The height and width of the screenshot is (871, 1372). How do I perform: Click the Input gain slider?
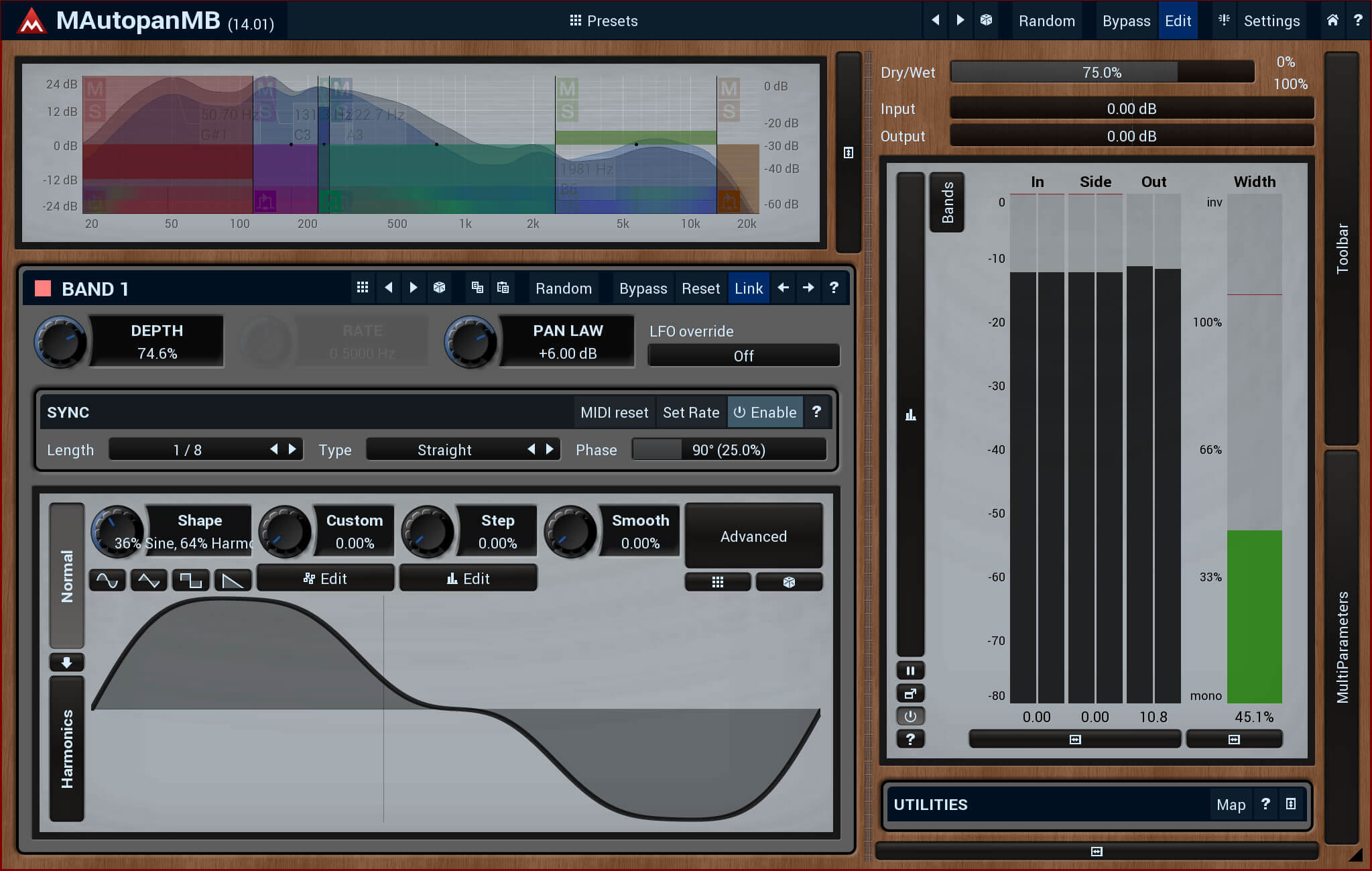click(1131, 108)
